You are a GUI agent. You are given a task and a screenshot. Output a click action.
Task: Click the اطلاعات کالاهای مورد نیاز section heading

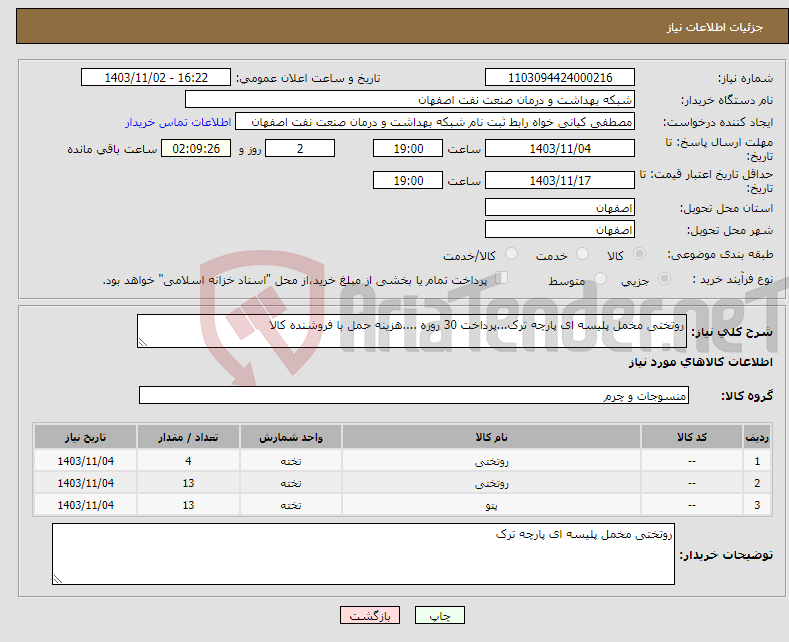pos(700,362)
